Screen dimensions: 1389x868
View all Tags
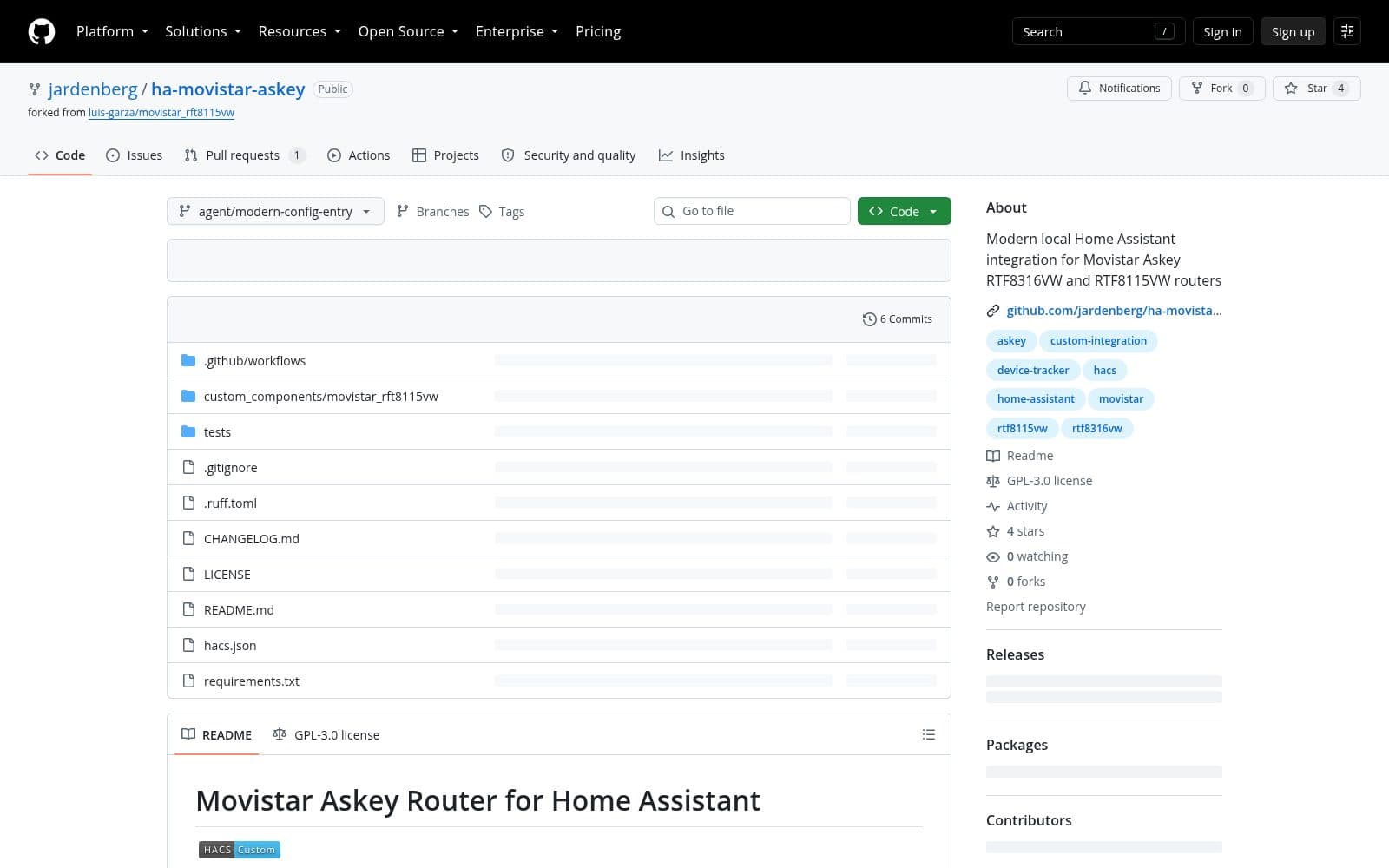[x=502, y=212]
